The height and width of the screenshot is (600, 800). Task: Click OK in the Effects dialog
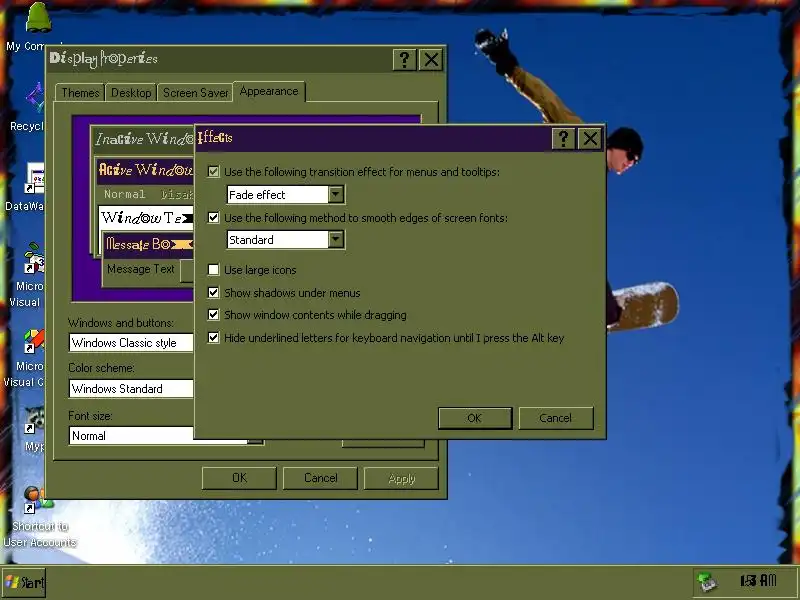(474, 418)
